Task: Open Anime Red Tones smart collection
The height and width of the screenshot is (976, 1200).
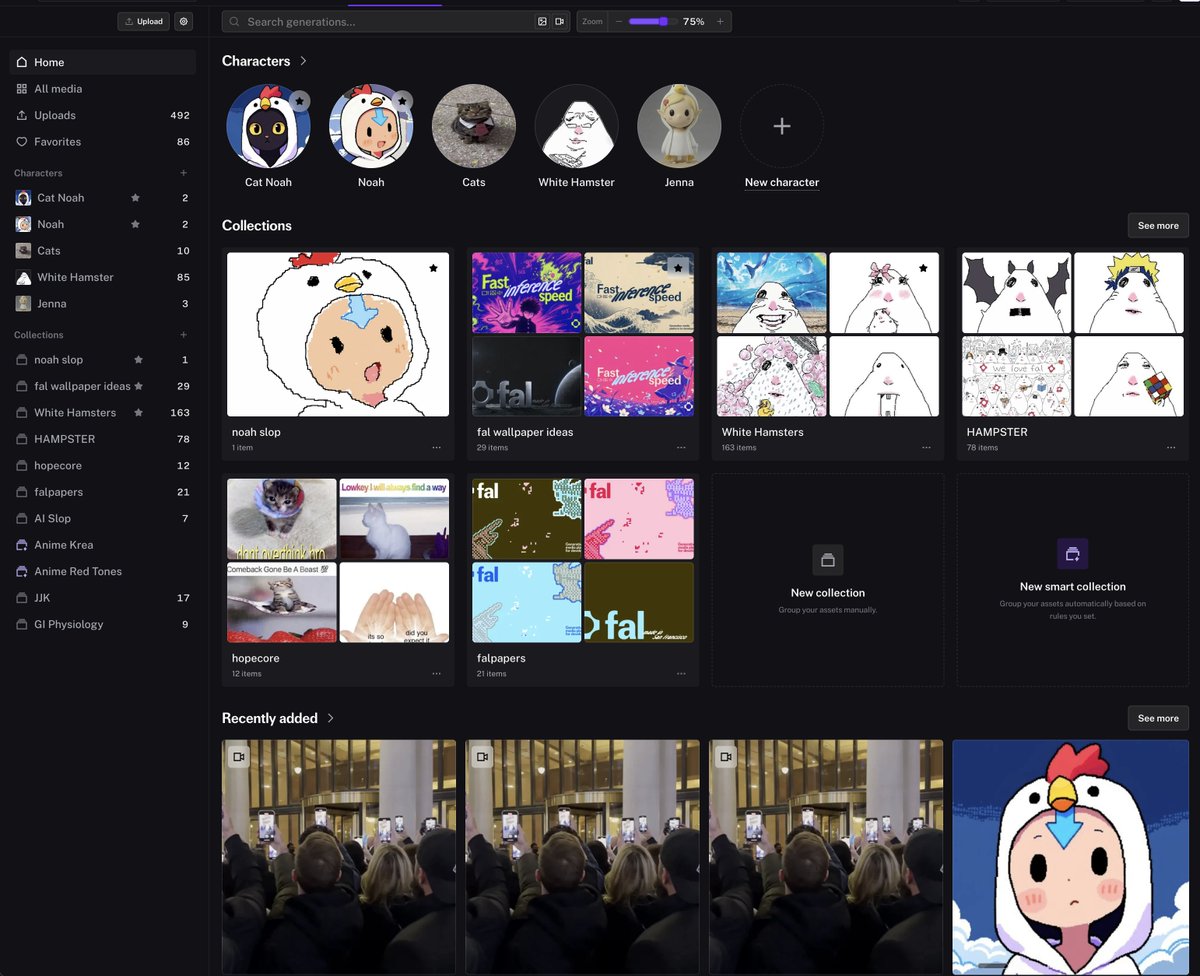Action: pyautogui.click(x=102, y=571)
